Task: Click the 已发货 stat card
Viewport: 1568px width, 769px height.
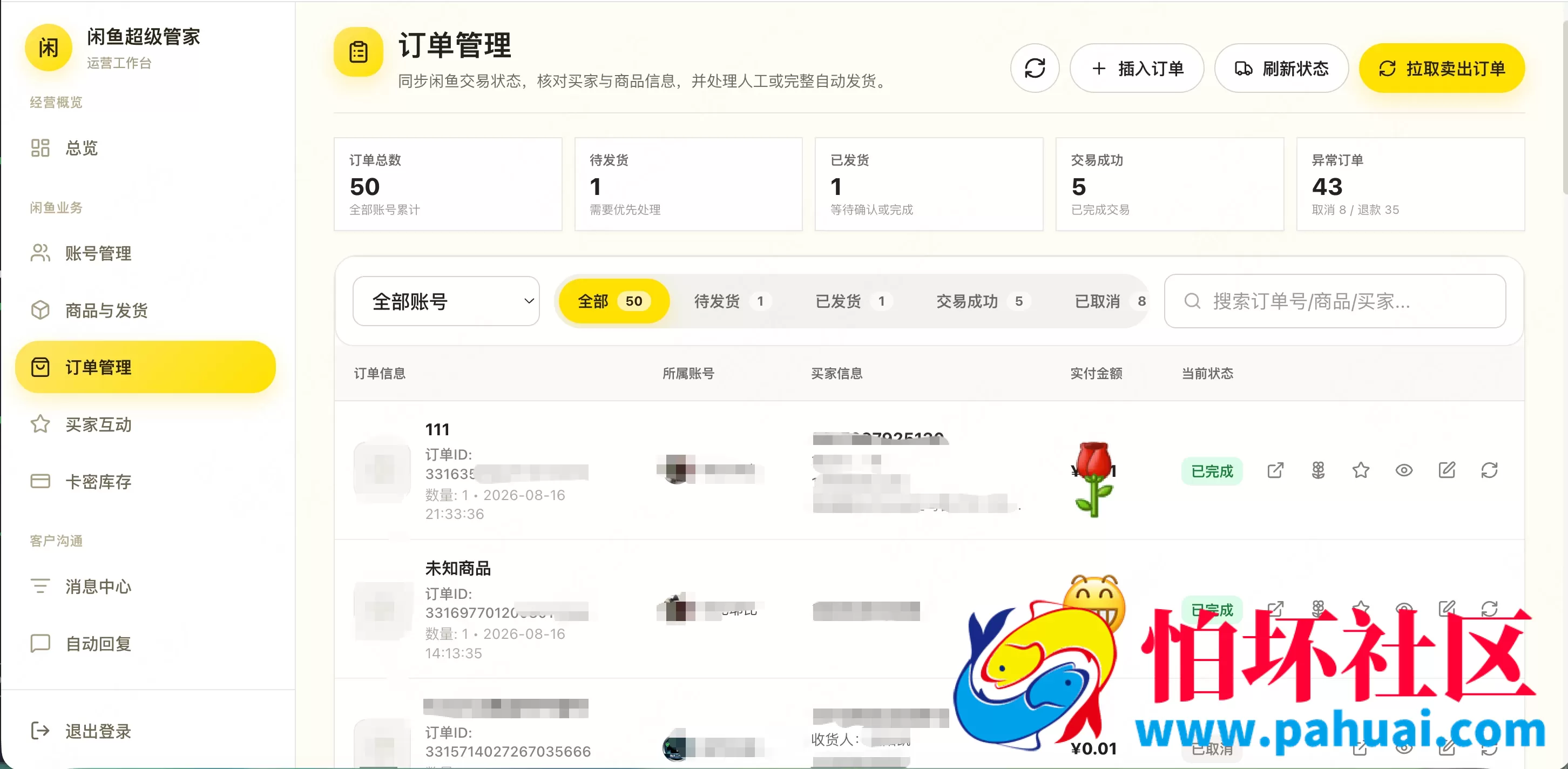Action: (929, 185)
